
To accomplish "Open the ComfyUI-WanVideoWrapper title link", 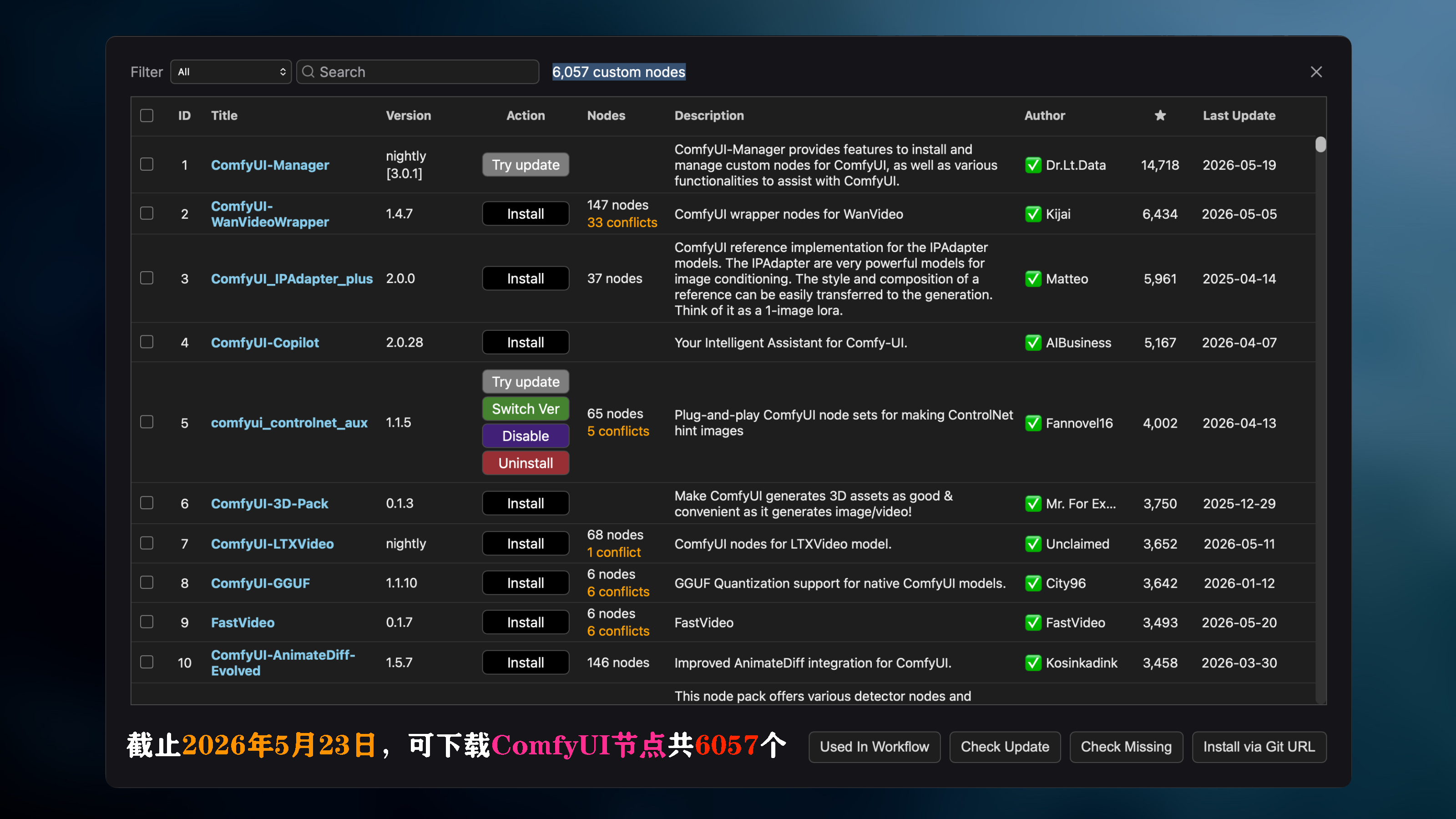I will coord(270,214).
